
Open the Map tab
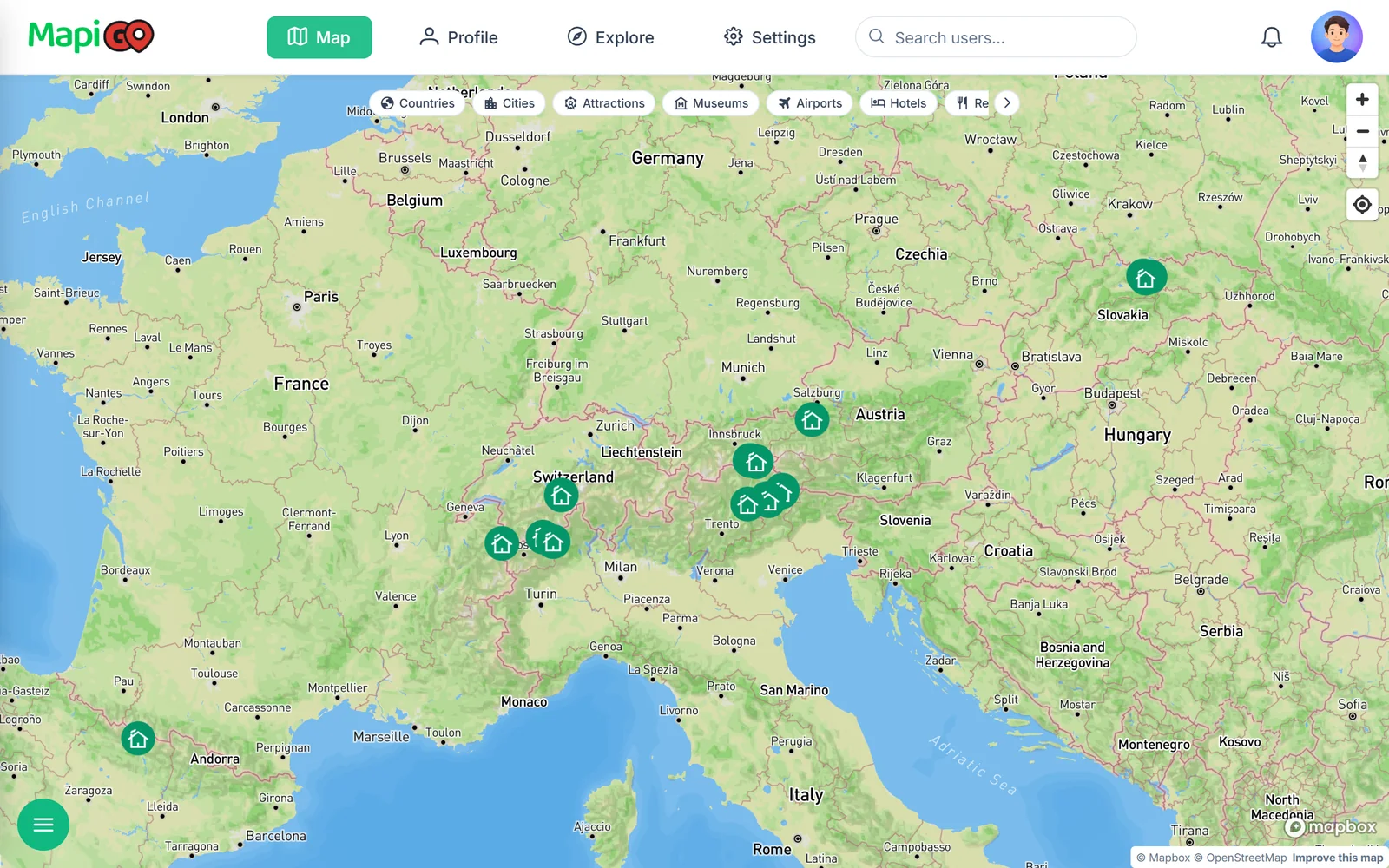pos(319,37)
